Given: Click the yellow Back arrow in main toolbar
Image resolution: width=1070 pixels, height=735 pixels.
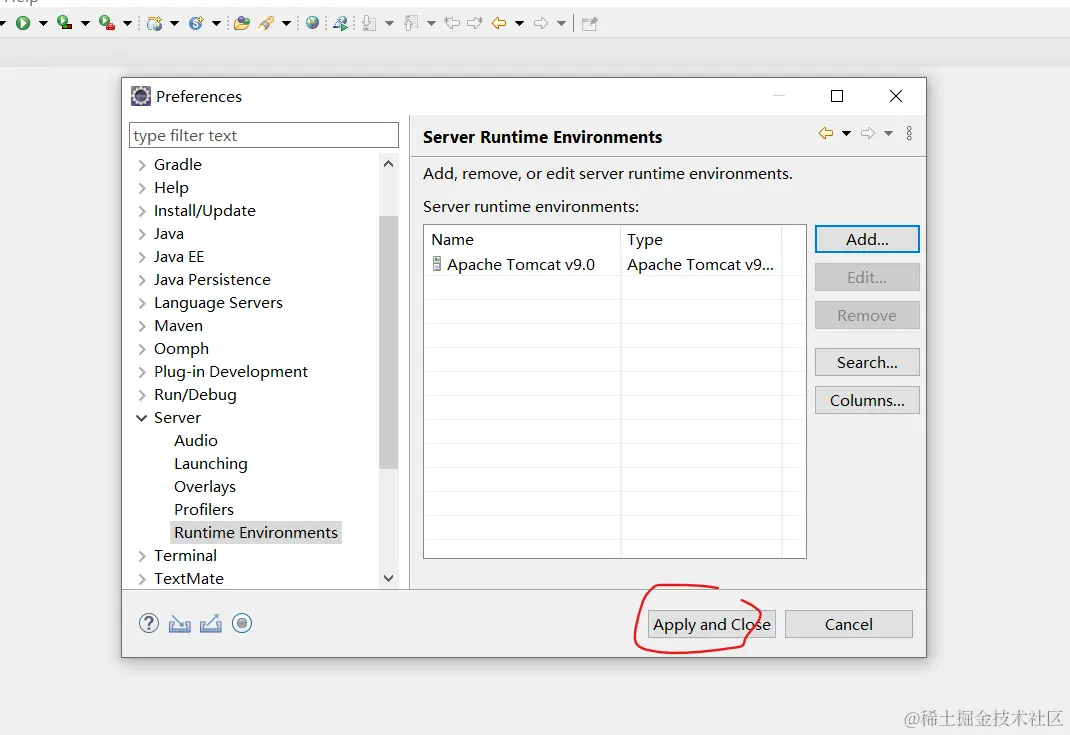Looking at the screenshot, I should click(x=499, y=23).
